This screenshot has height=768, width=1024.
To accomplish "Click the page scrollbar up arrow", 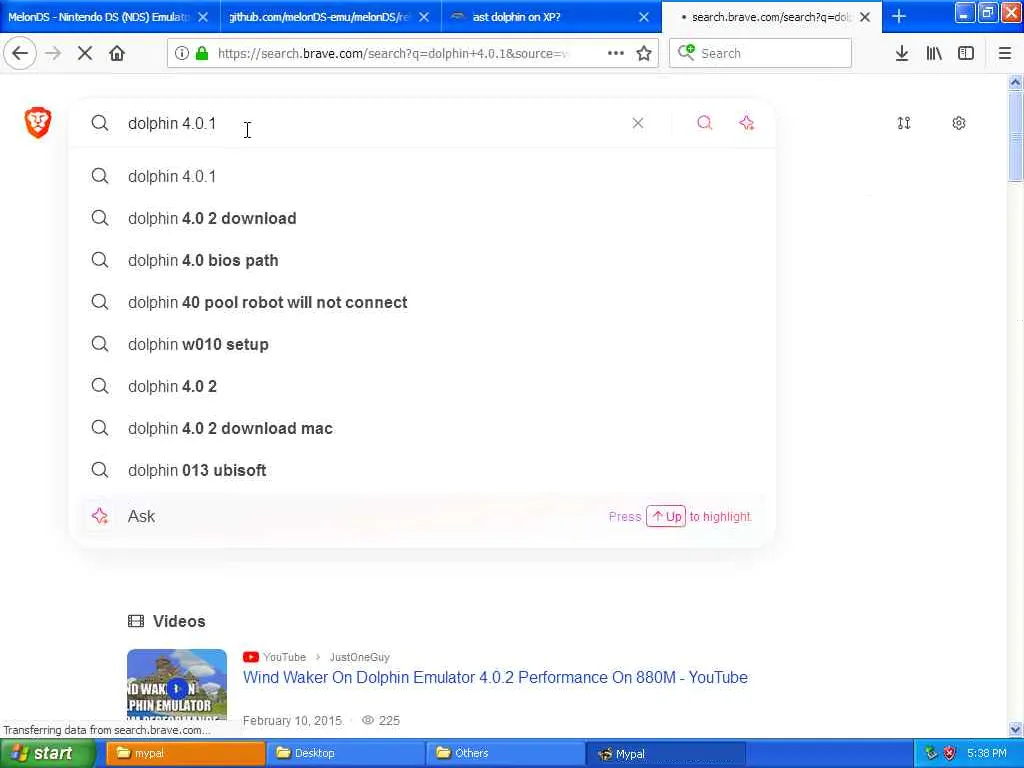I will pyautogui.click(x=1015, y=82).
